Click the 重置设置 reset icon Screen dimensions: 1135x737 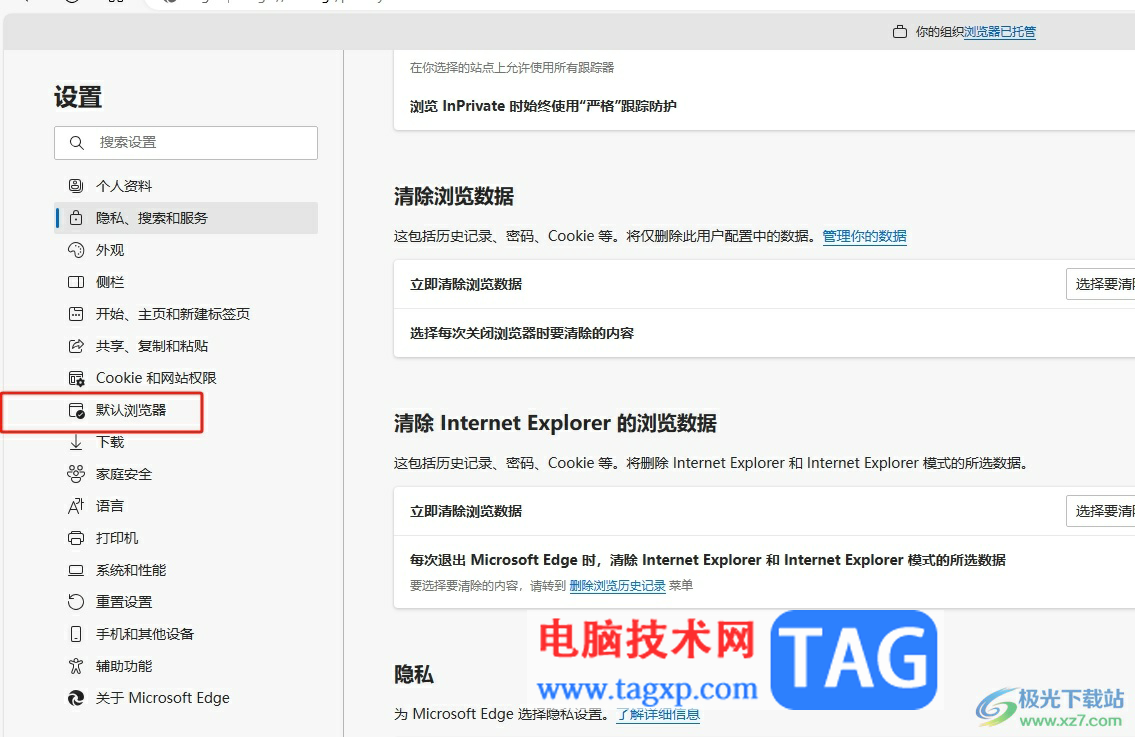(76, 602)
